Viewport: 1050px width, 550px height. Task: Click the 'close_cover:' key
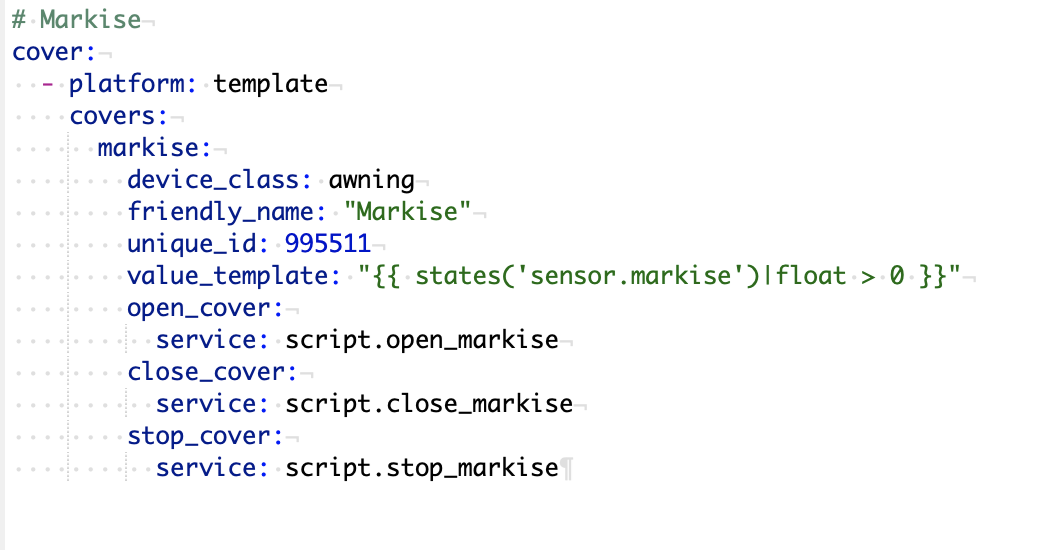click(212, 372)
